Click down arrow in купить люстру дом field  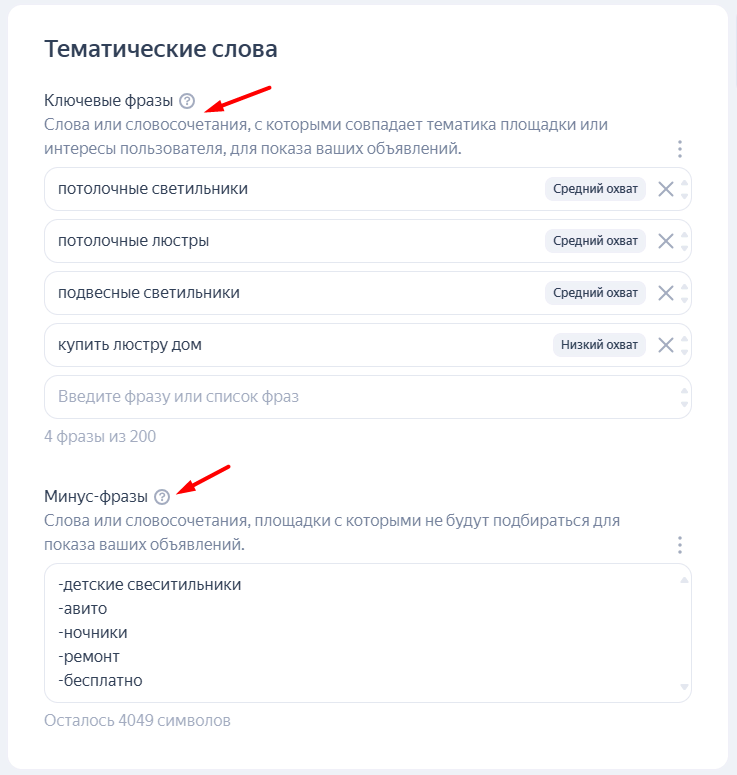(x=684, y=352)
